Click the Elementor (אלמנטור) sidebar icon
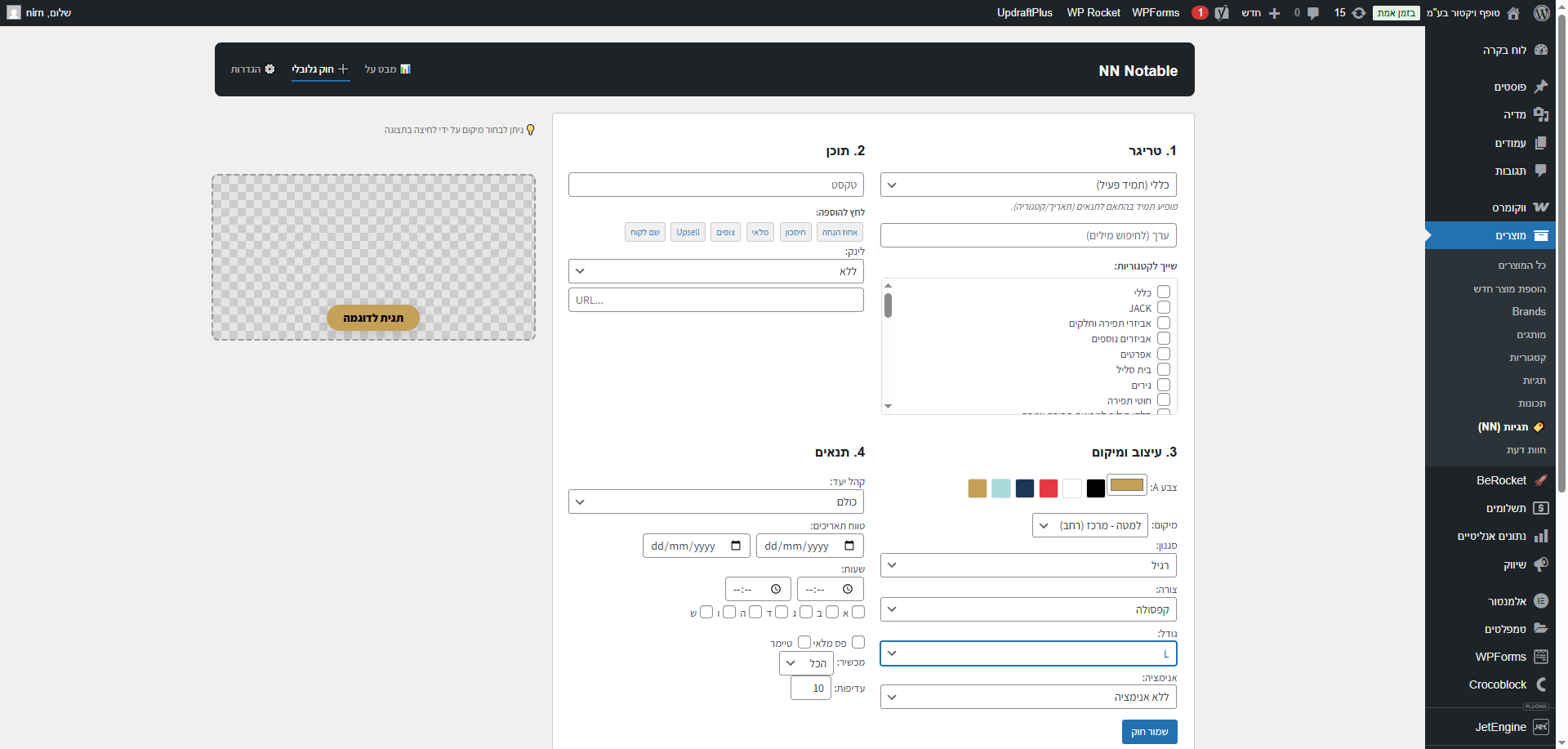This screenshot has width=1568, height=749. click(1540, 601)
